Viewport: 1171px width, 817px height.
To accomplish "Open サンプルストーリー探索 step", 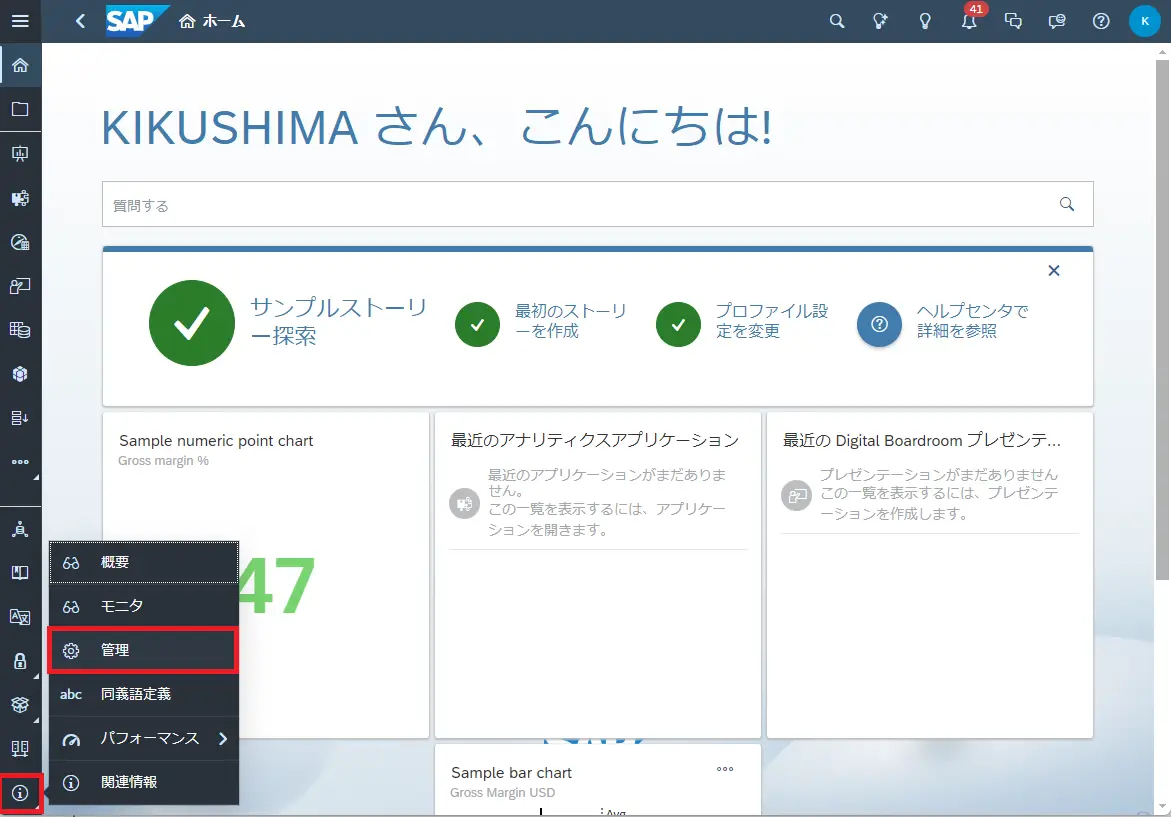I will point(288,323).
